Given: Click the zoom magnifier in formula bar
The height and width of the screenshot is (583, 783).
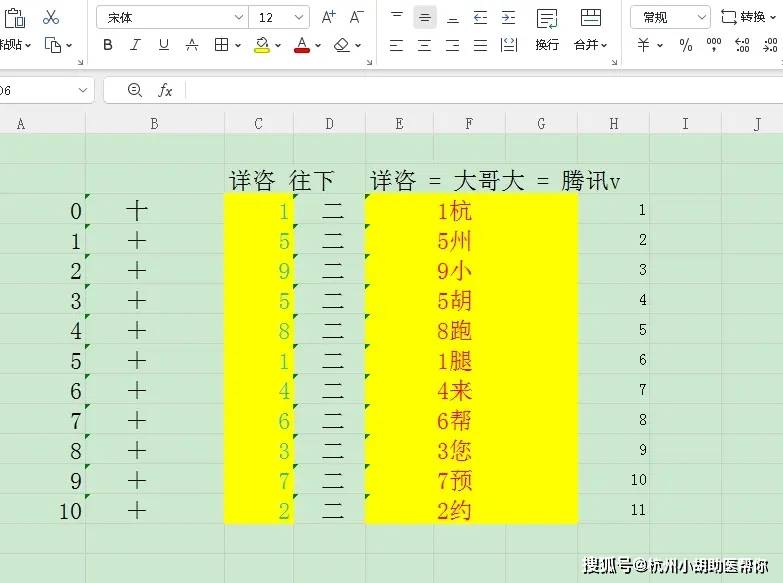Looking at the screenshot, I should [135, 90].
